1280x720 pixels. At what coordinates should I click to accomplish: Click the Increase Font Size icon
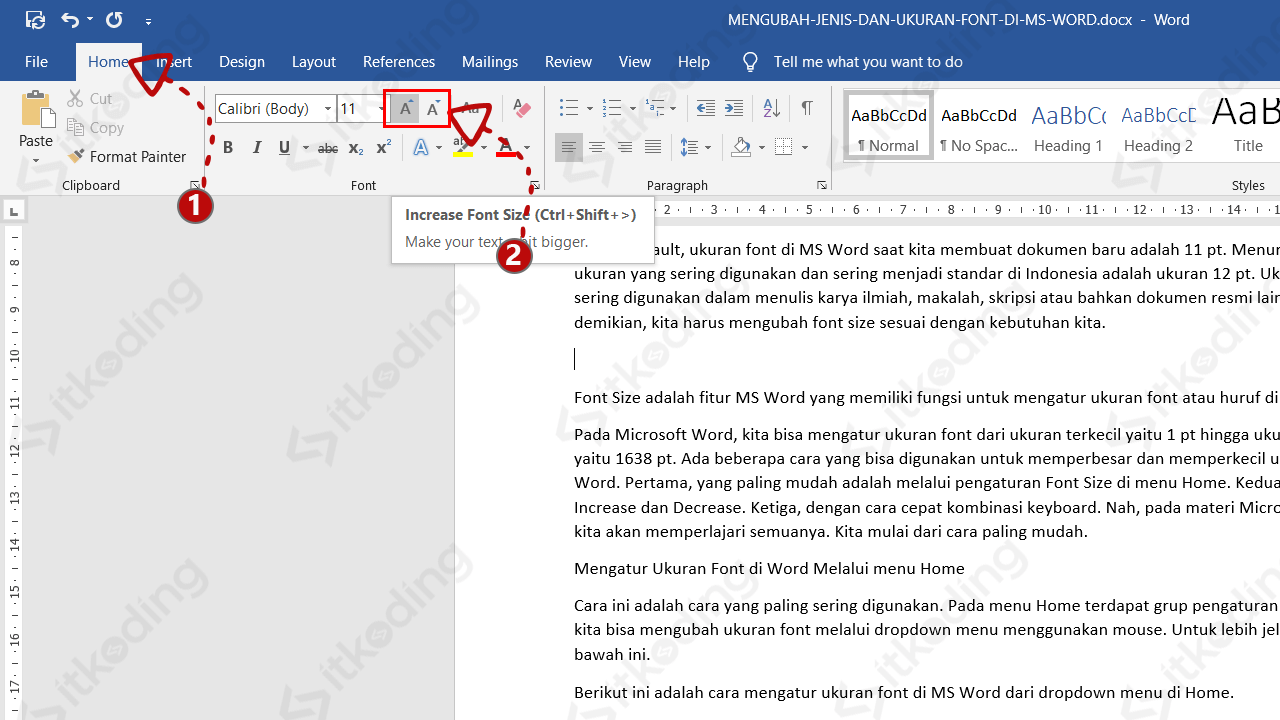405,108
